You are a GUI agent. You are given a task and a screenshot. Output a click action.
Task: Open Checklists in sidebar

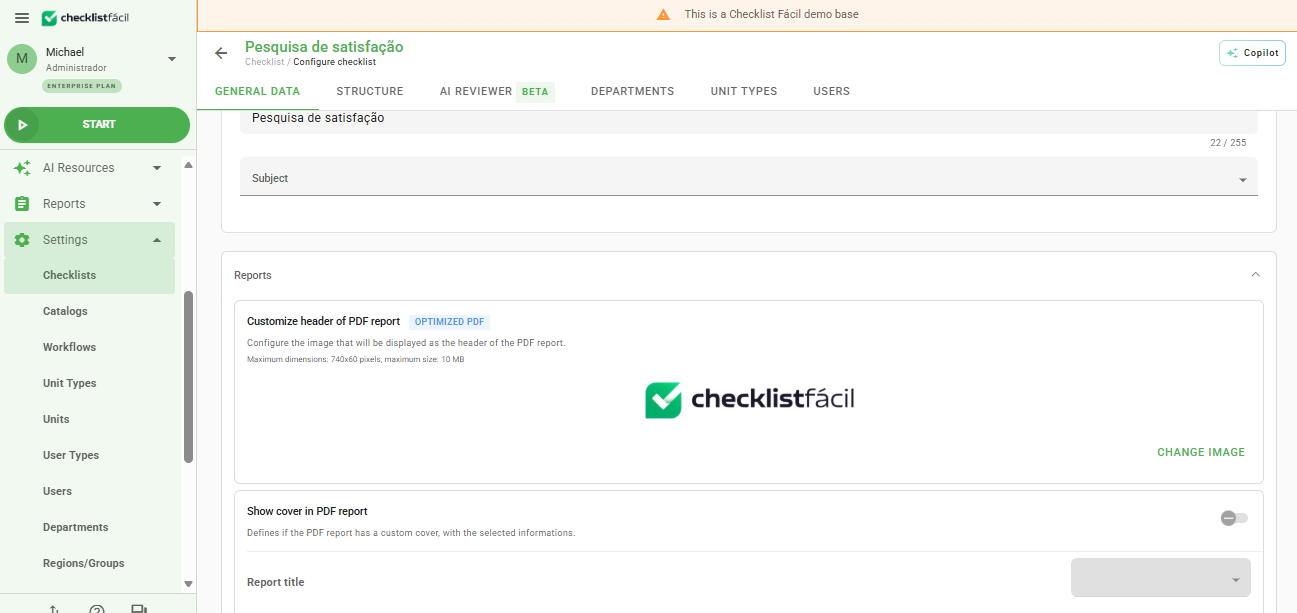[x=89, y=275]
